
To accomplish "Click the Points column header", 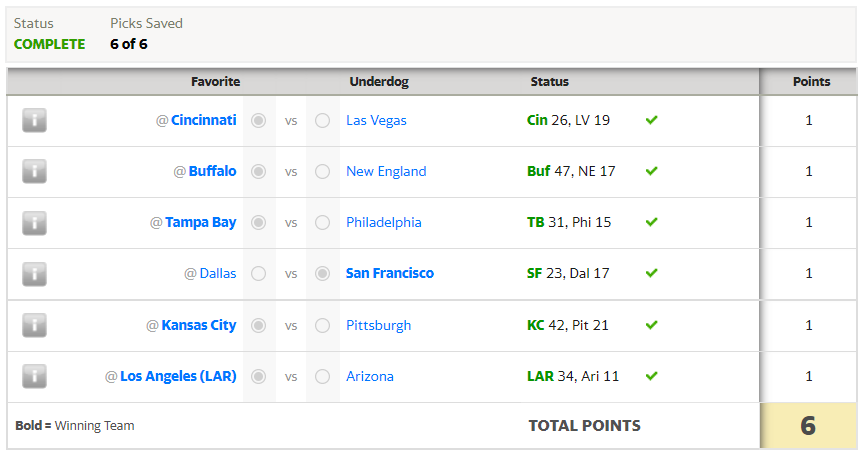I will [812, 81].
